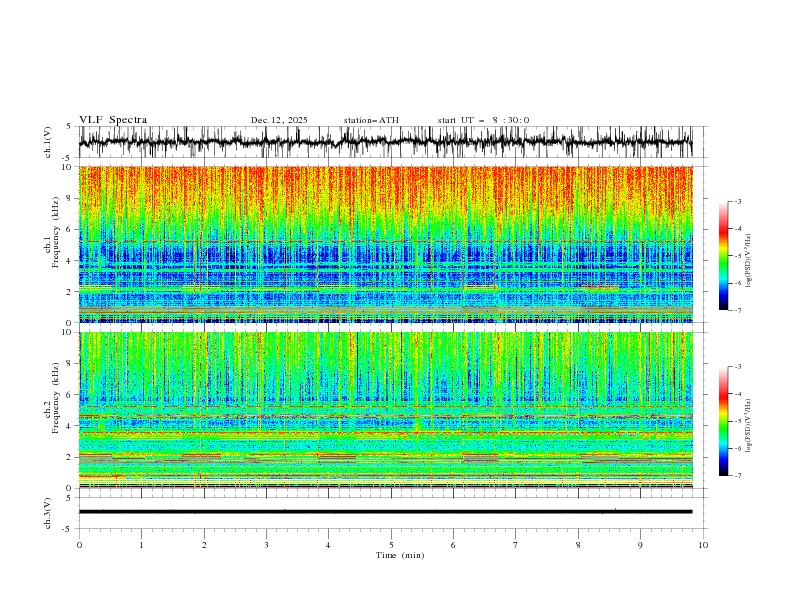Click the "8" frequency tick on ch.2 spectrogram
The width and height of the screenshot is (792, 612).
[x=70, y=363]
